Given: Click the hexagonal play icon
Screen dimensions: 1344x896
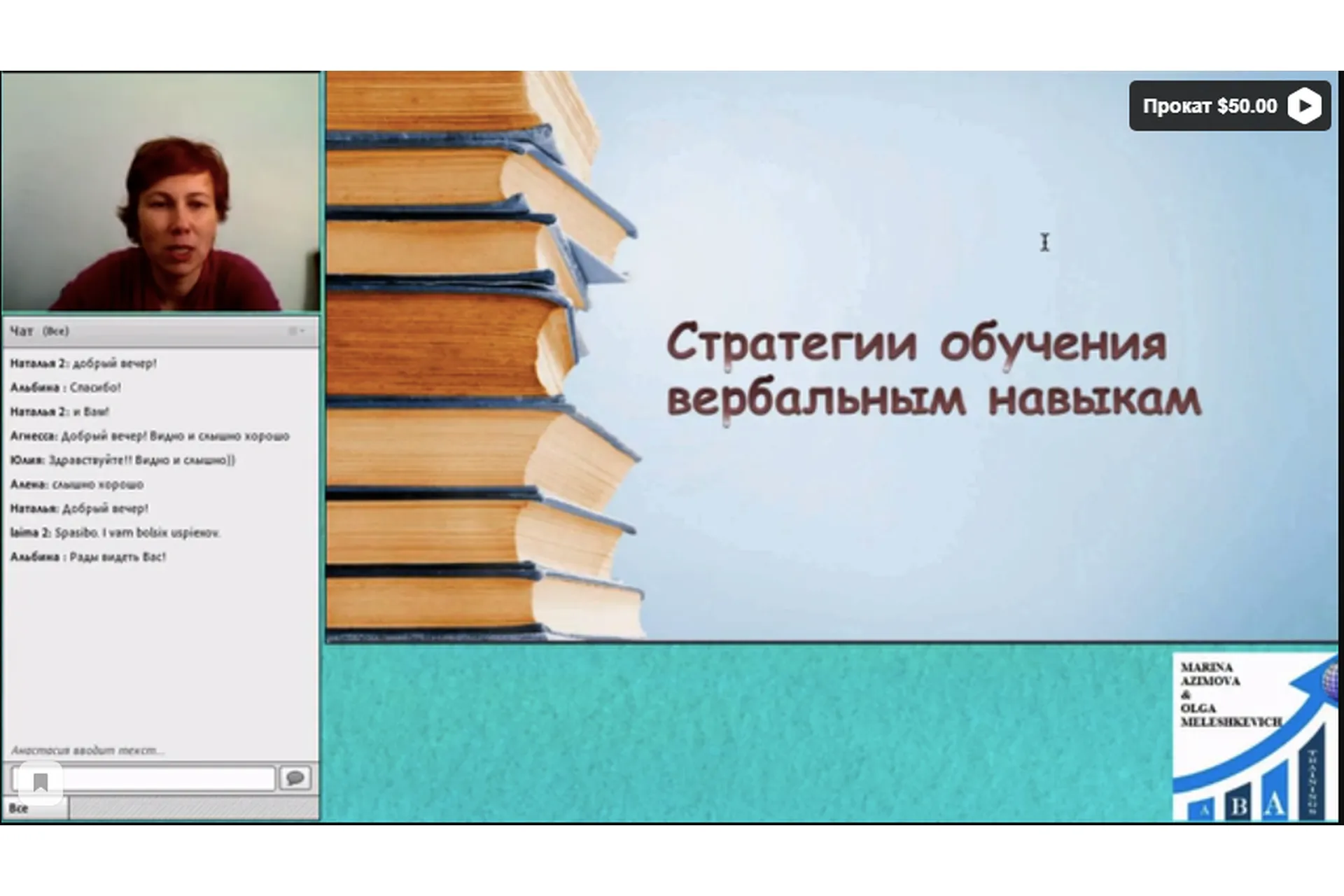Looking at the screenshot, I should pos(1304,106).
